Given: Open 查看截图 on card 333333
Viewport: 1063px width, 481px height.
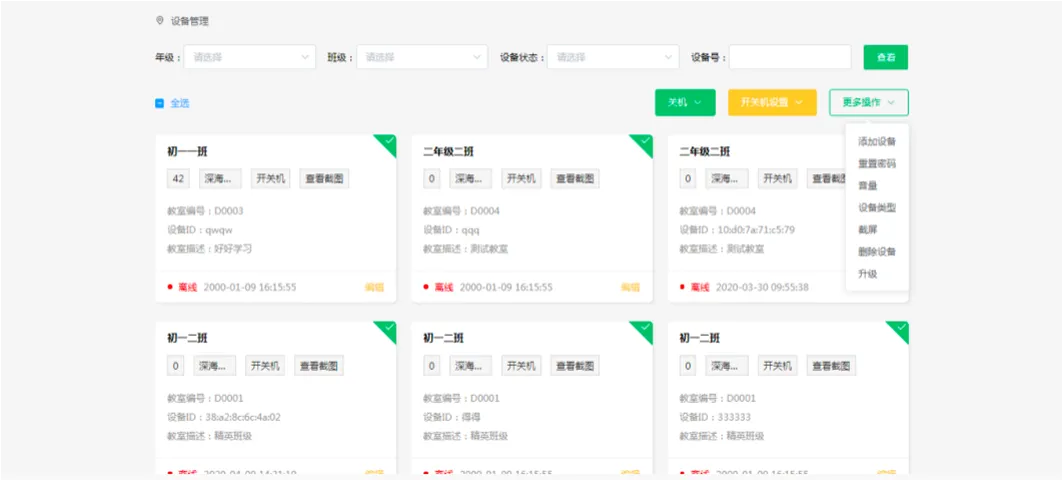Looking at the screenshot, I should coord(831,366).
